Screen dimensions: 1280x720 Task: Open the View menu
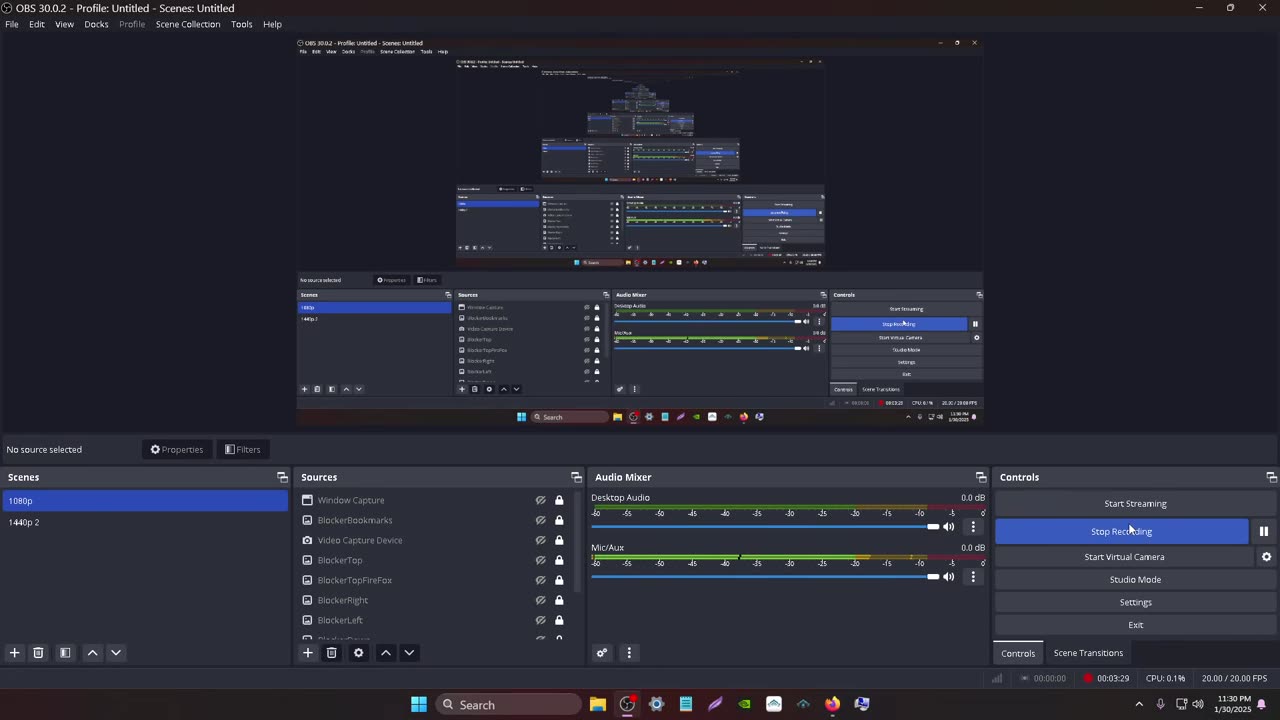coord(64,24)
